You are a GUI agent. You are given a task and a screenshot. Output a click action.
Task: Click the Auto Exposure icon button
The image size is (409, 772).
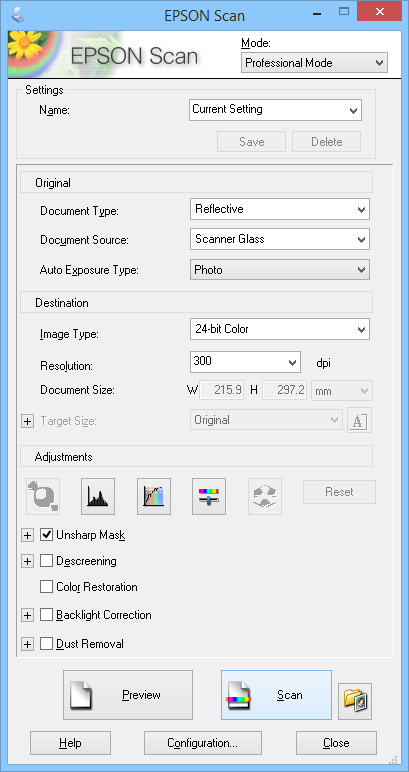43,496
